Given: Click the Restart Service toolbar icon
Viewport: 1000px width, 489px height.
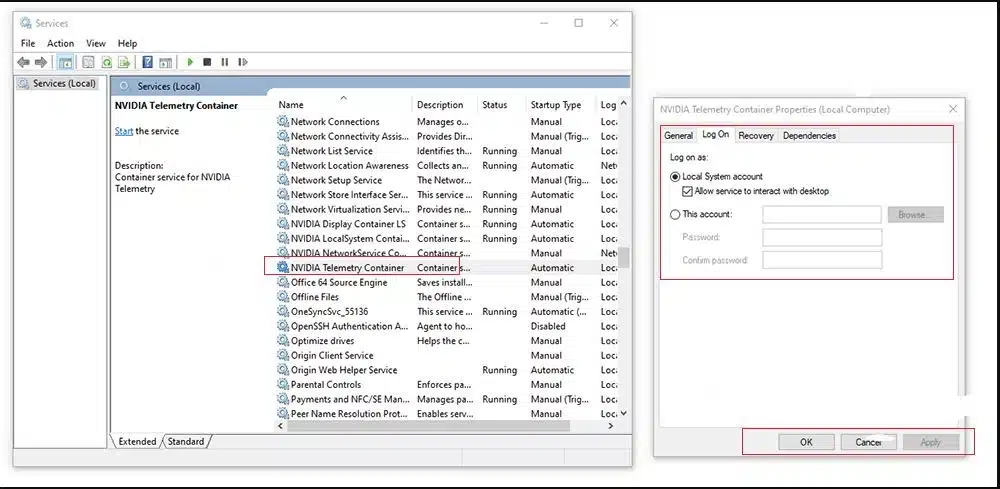Looking at the screenshot, I should (242, 62).
